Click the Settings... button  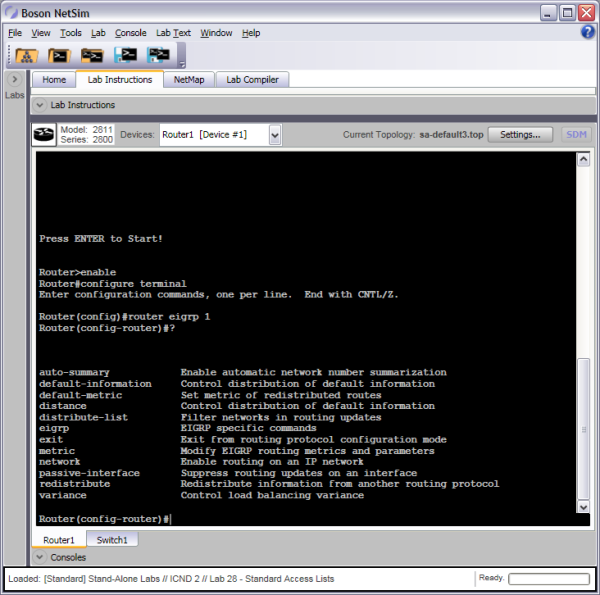coord(520,135)
